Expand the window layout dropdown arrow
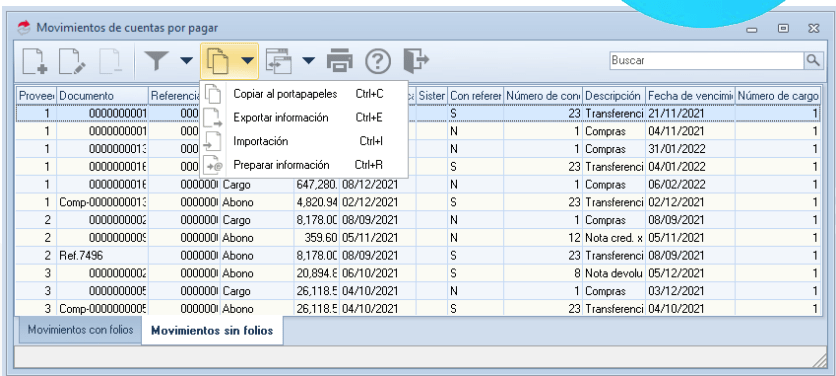This screenshot has height=376, width=836. [309, 61]
